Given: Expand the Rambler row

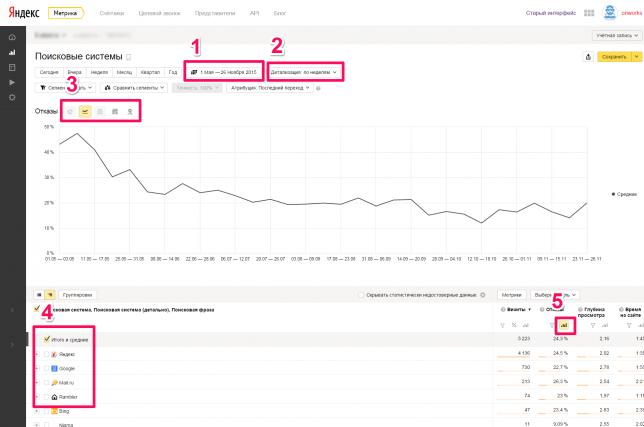Looking at the screenshot, I should [x=37, y=397].
